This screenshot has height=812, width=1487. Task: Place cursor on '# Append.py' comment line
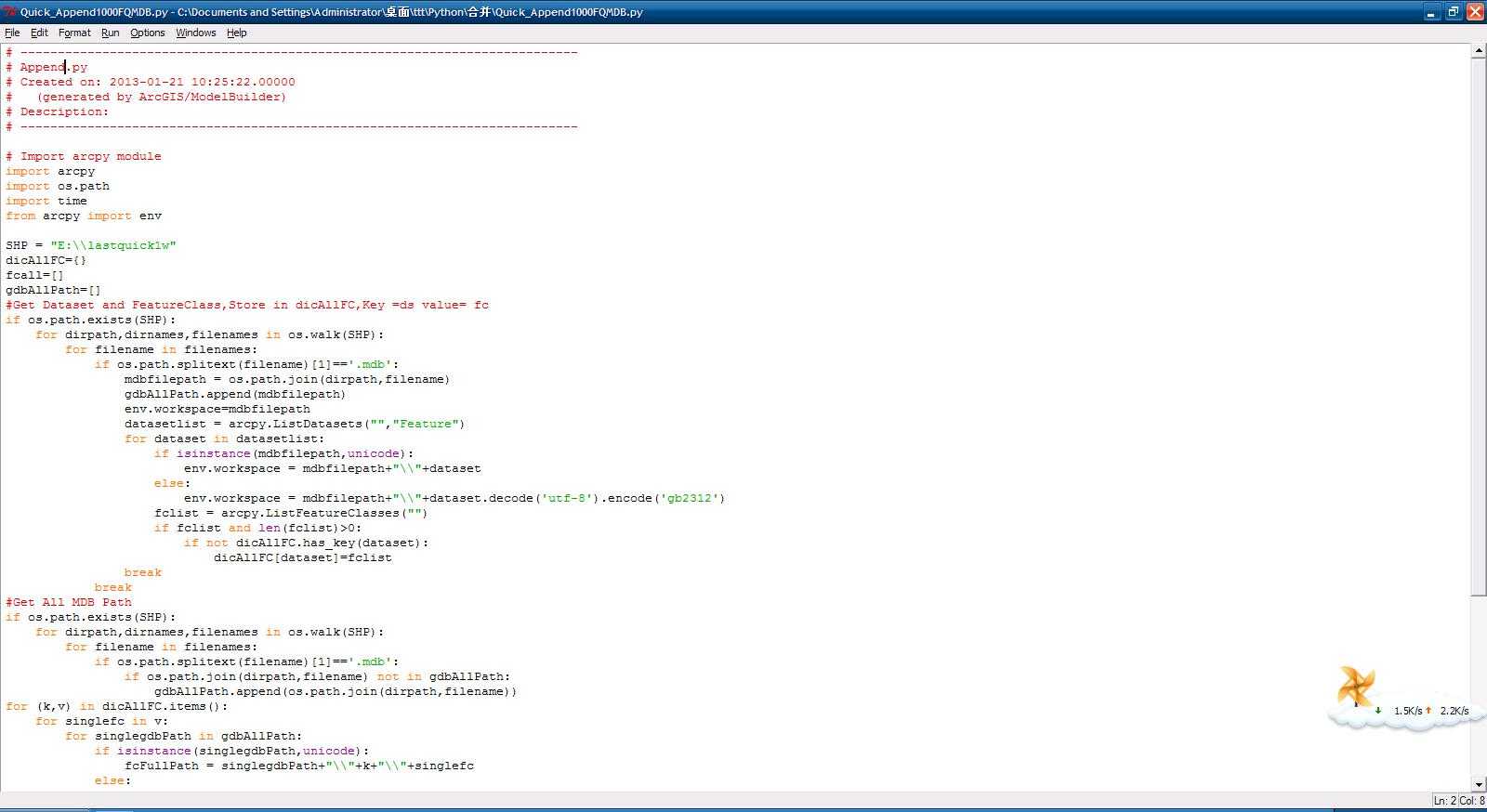coord(46,67)
